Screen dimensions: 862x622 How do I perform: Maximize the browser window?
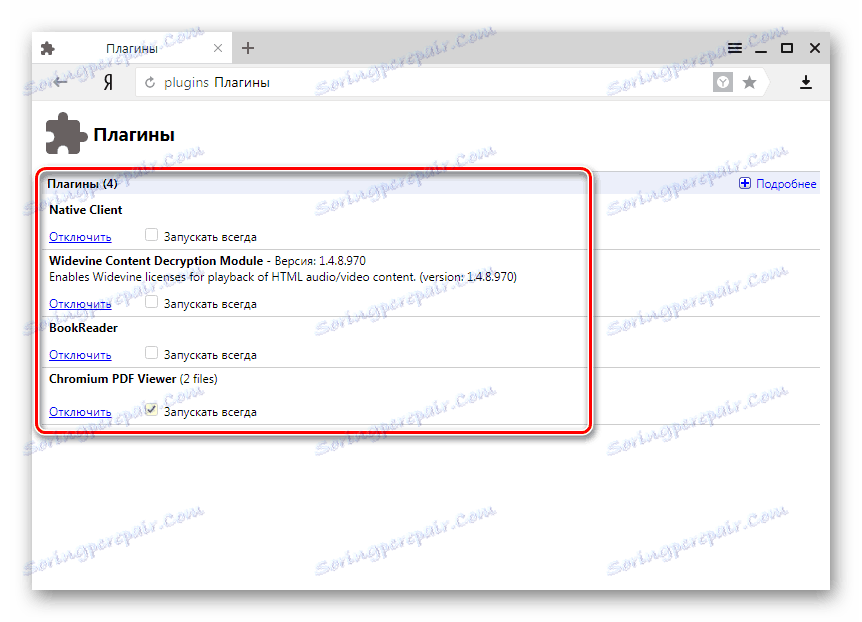click(787, 48)
